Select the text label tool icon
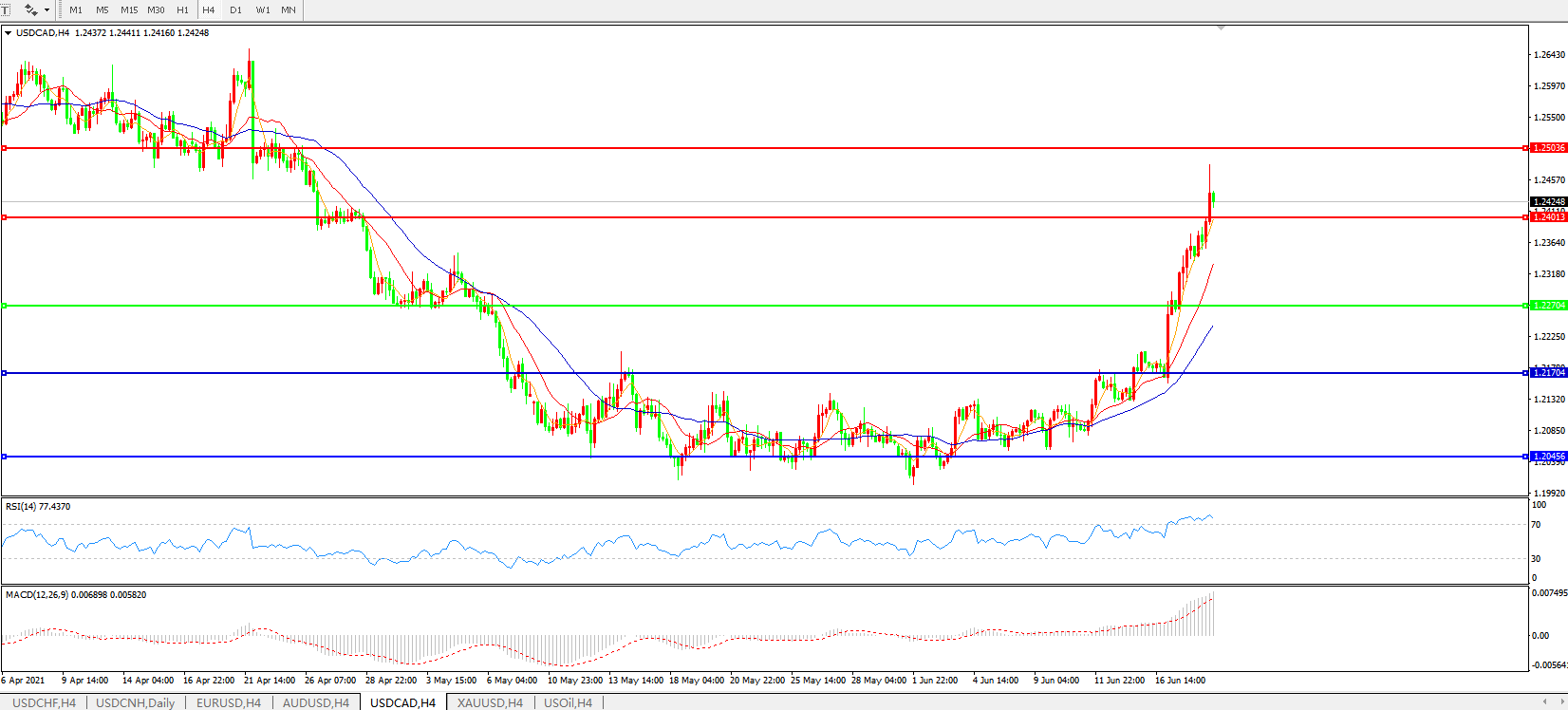1568x710 pixels. [5, 9]
